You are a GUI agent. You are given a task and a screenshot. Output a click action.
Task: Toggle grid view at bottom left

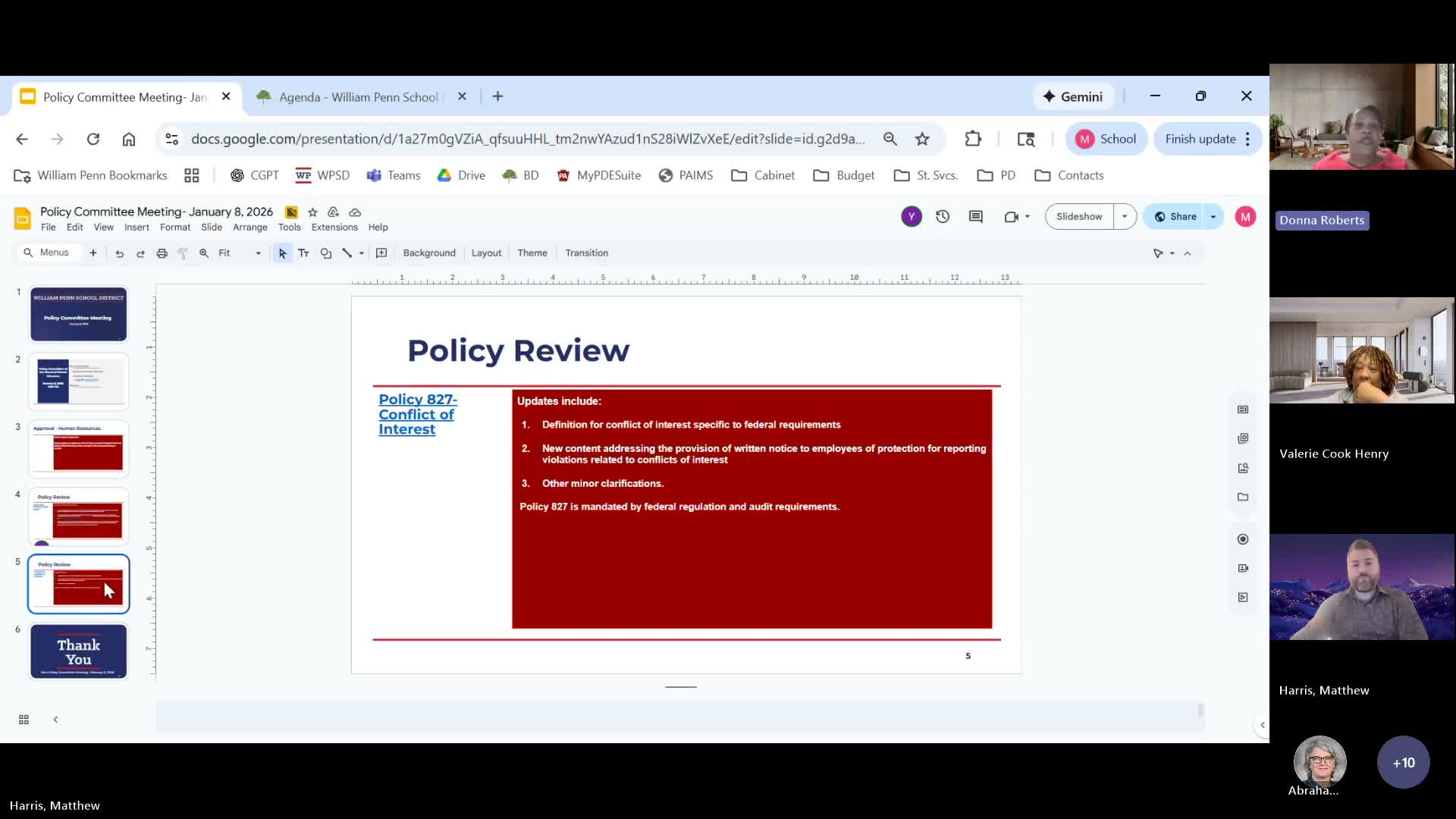pyautogui.click(x=24, y=720)
